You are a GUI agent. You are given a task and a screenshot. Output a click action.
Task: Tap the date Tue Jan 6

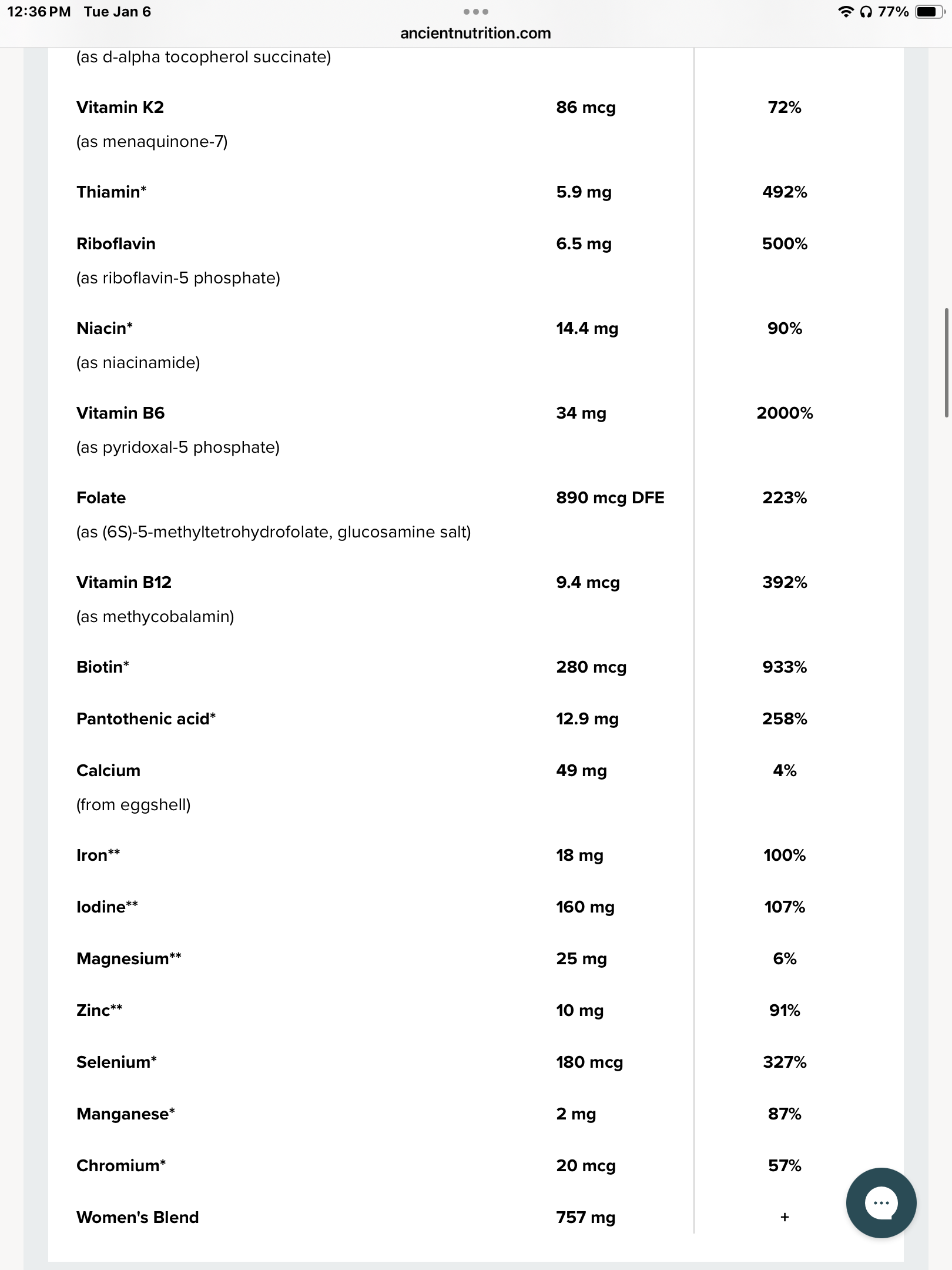(118, 12)
